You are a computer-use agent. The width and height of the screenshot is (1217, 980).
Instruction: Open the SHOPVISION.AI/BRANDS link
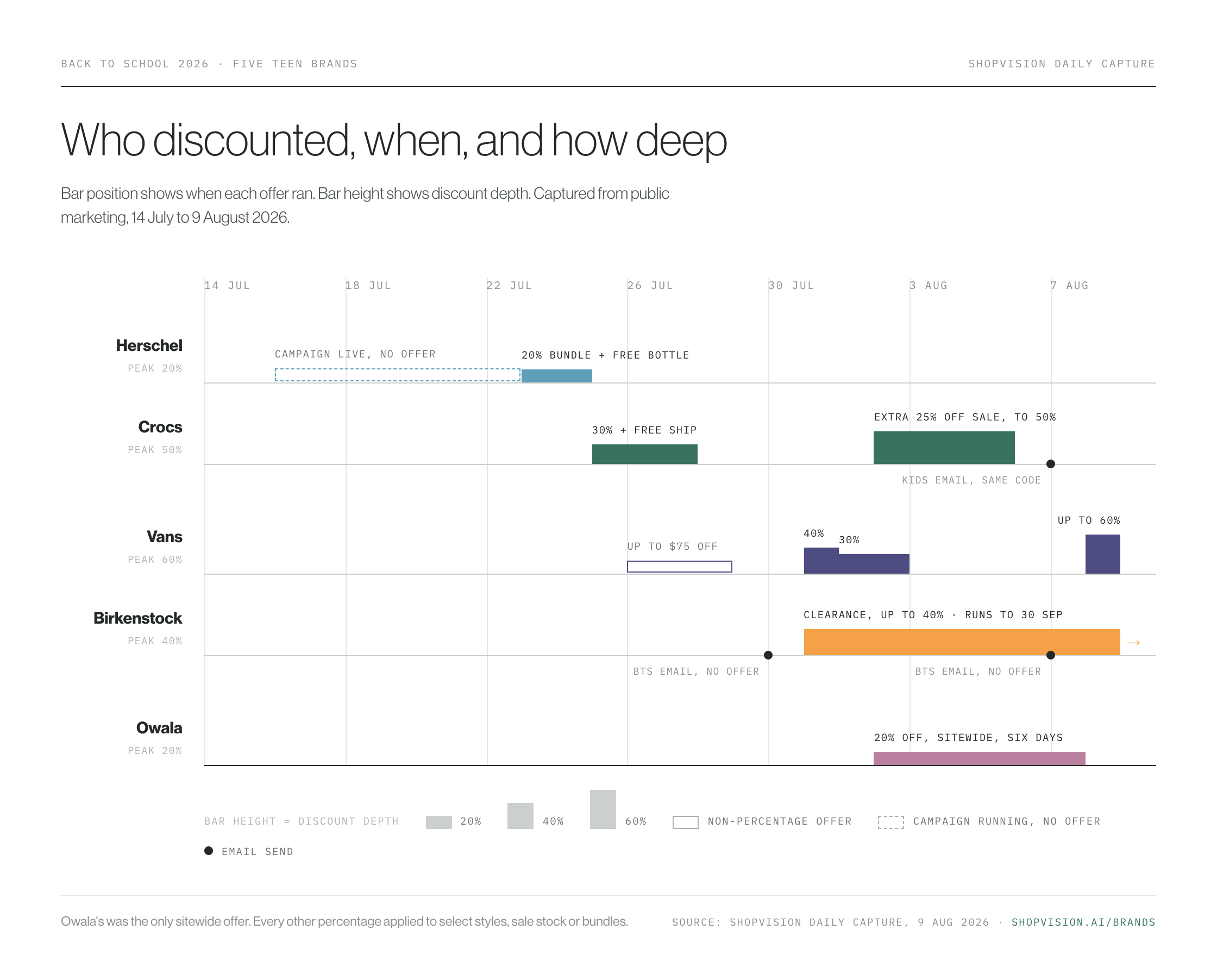[1083, 922]
